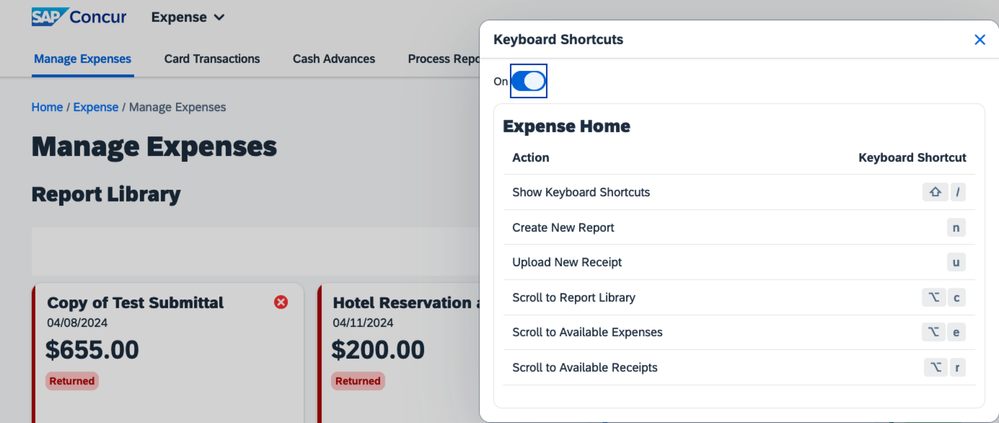Click the 'n' key badge for Create New Report
Viewport: 999px width, 423px height.
956,227
